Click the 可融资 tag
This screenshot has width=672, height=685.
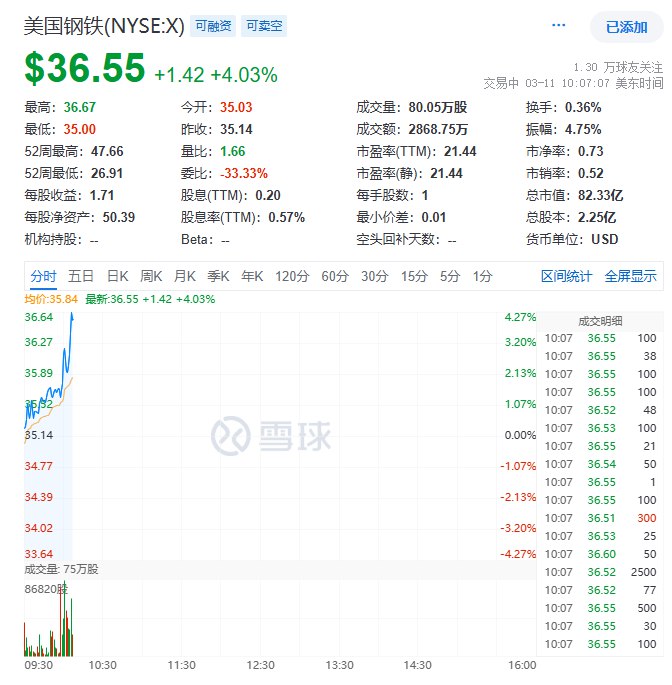pyautogui.click(x=213, y=26)
